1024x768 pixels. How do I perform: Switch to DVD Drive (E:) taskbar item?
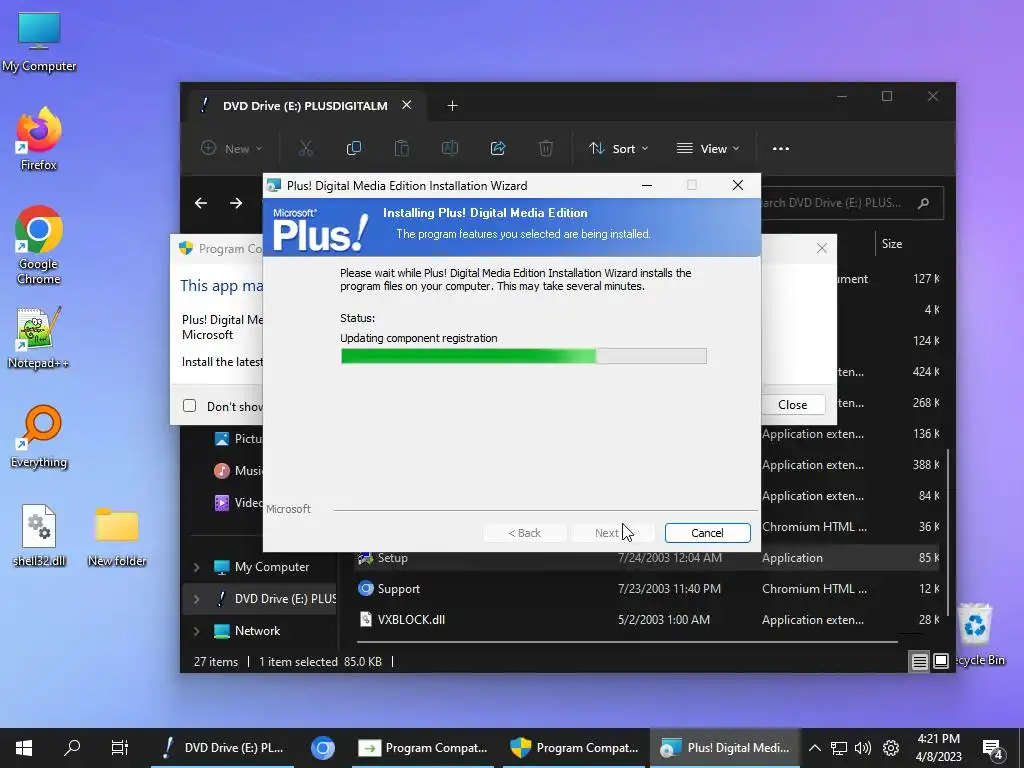222,748
